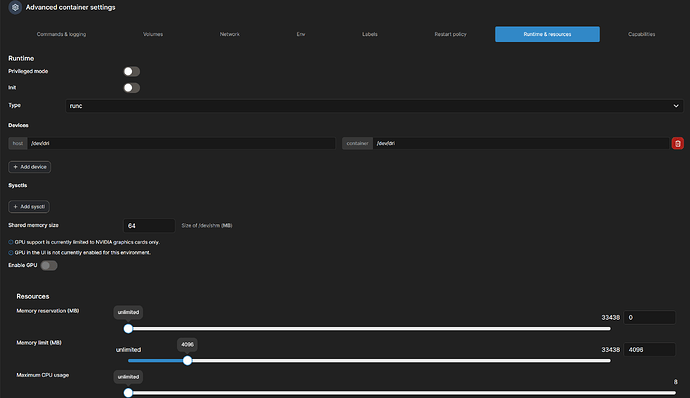Open the runtime Type dropdown showing runc
This screenshot has height=398, width=690.
coord(374,106)
